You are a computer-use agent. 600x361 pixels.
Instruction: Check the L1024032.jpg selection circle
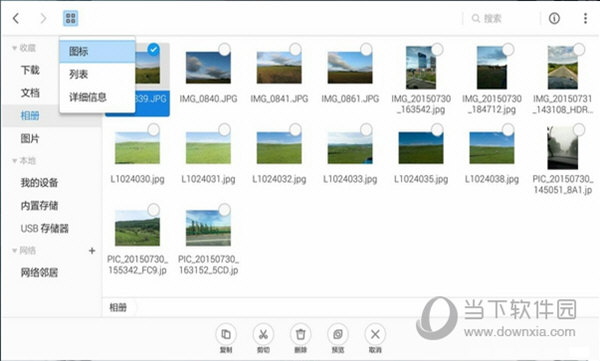point(295,130)
